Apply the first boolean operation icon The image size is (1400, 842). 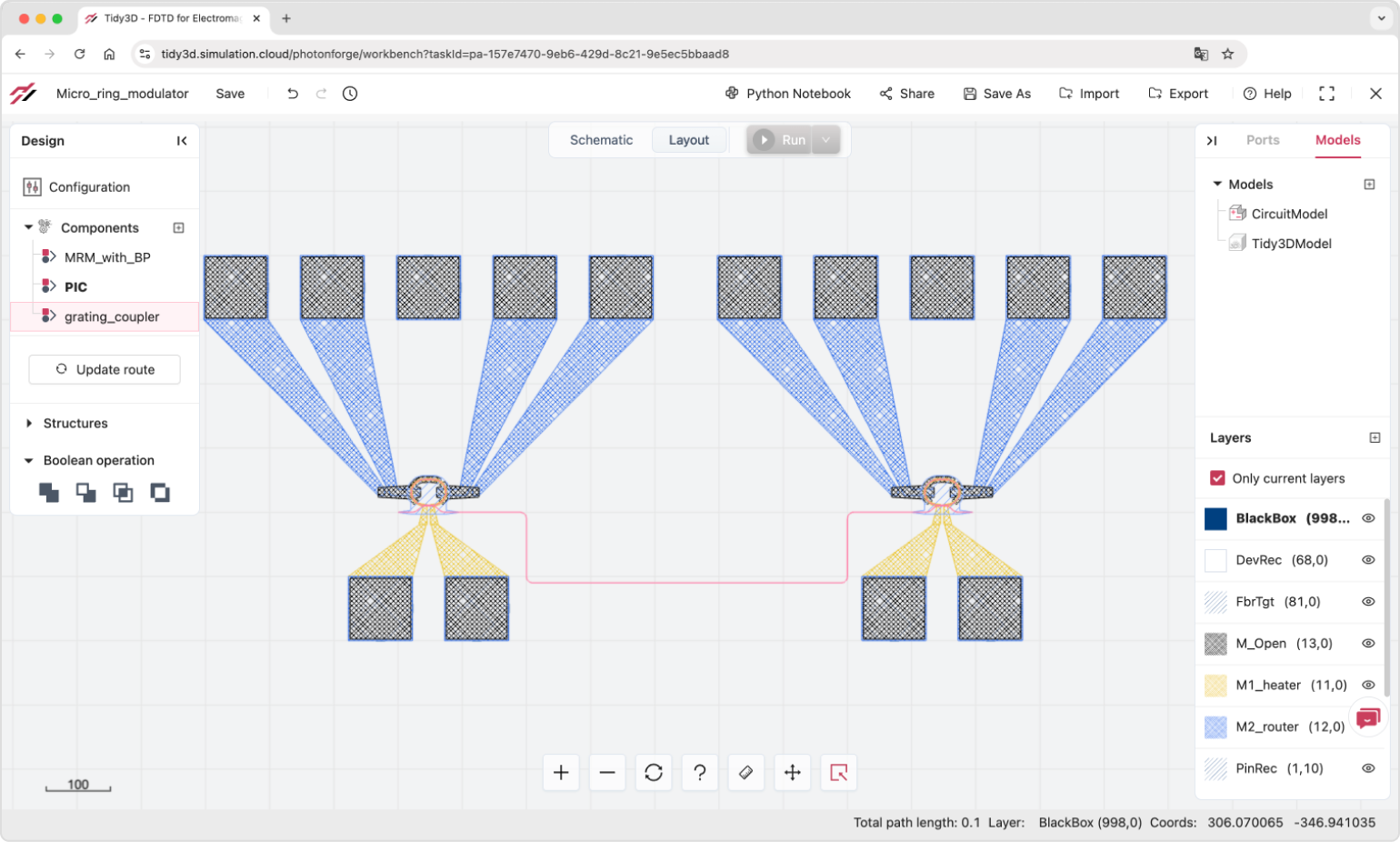tap(49, 493)
